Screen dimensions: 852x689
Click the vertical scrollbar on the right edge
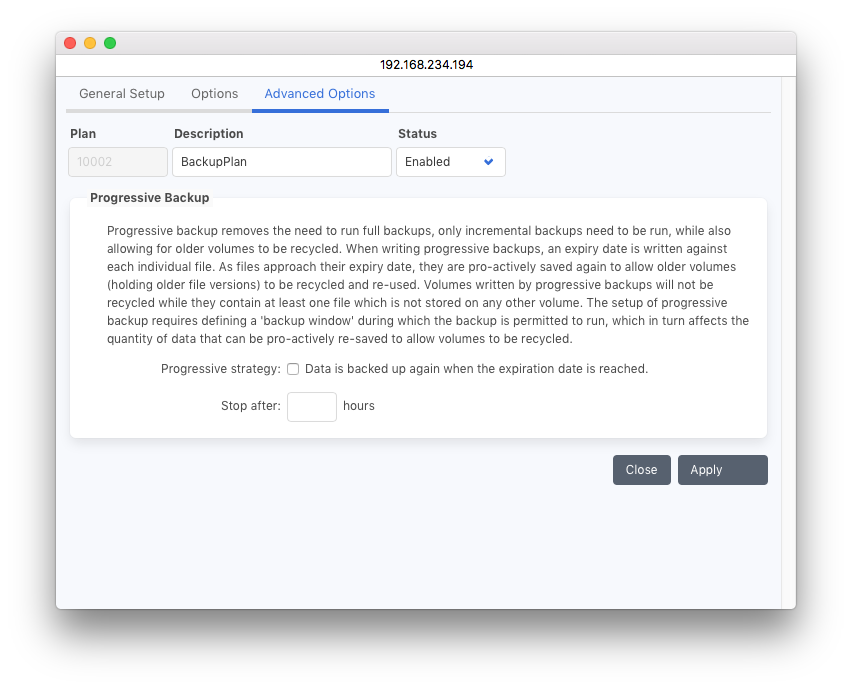pyautogui.click(x=788, y=340)
